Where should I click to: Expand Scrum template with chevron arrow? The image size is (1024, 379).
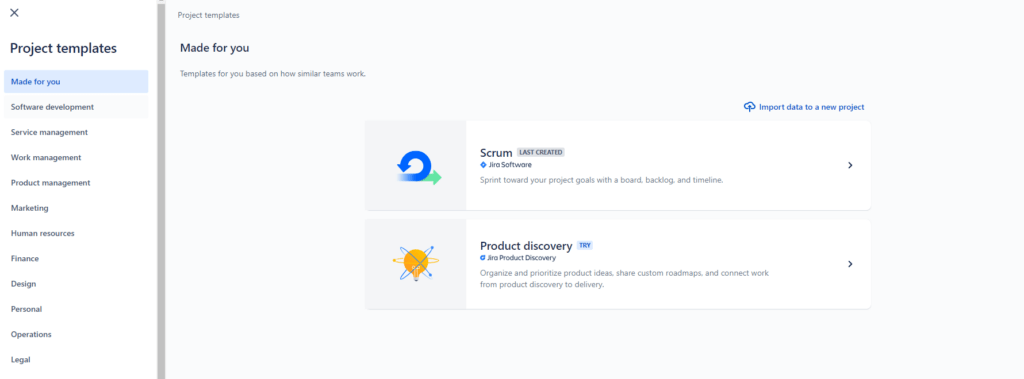coord(850,165)
